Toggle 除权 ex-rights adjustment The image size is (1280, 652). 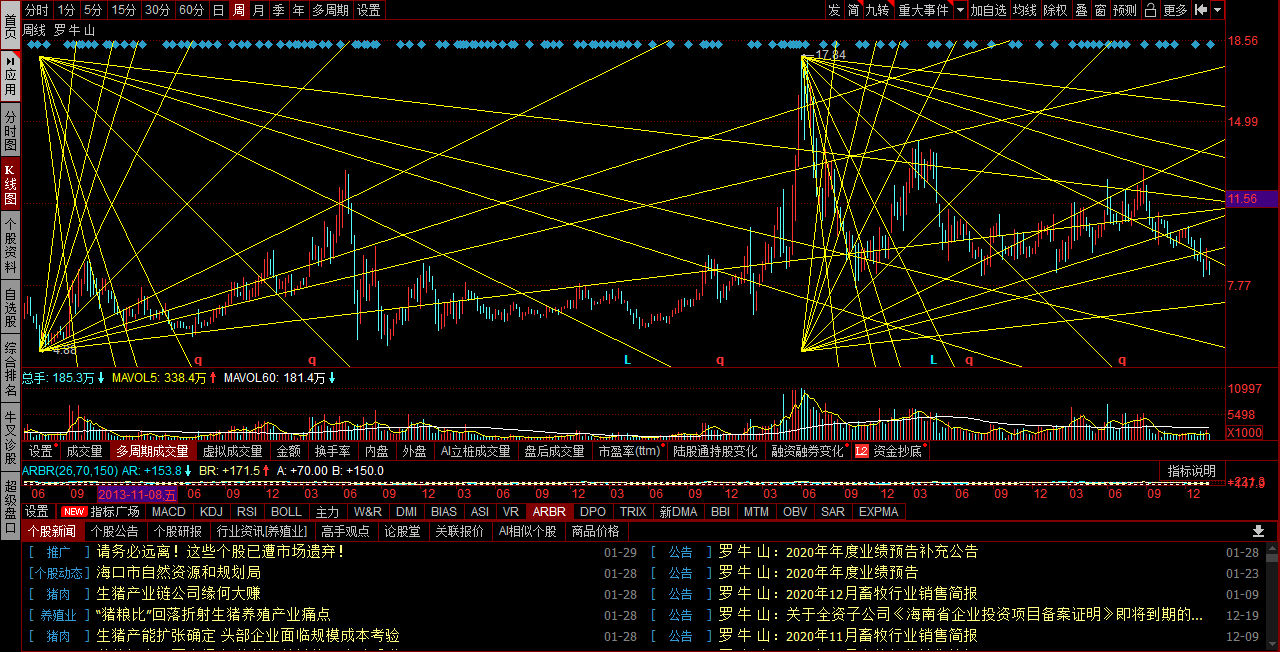pyautogui.click(x=1055, y=10)
